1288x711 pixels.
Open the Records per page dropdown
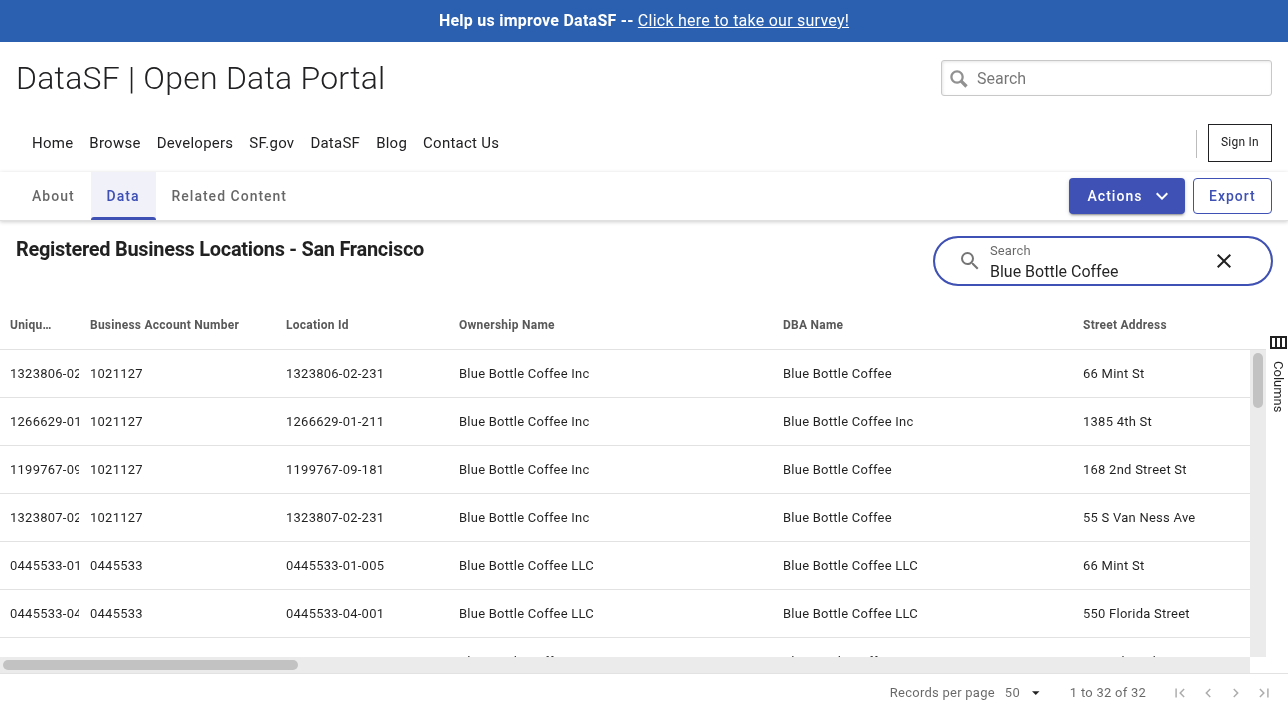coord(1024,693)
